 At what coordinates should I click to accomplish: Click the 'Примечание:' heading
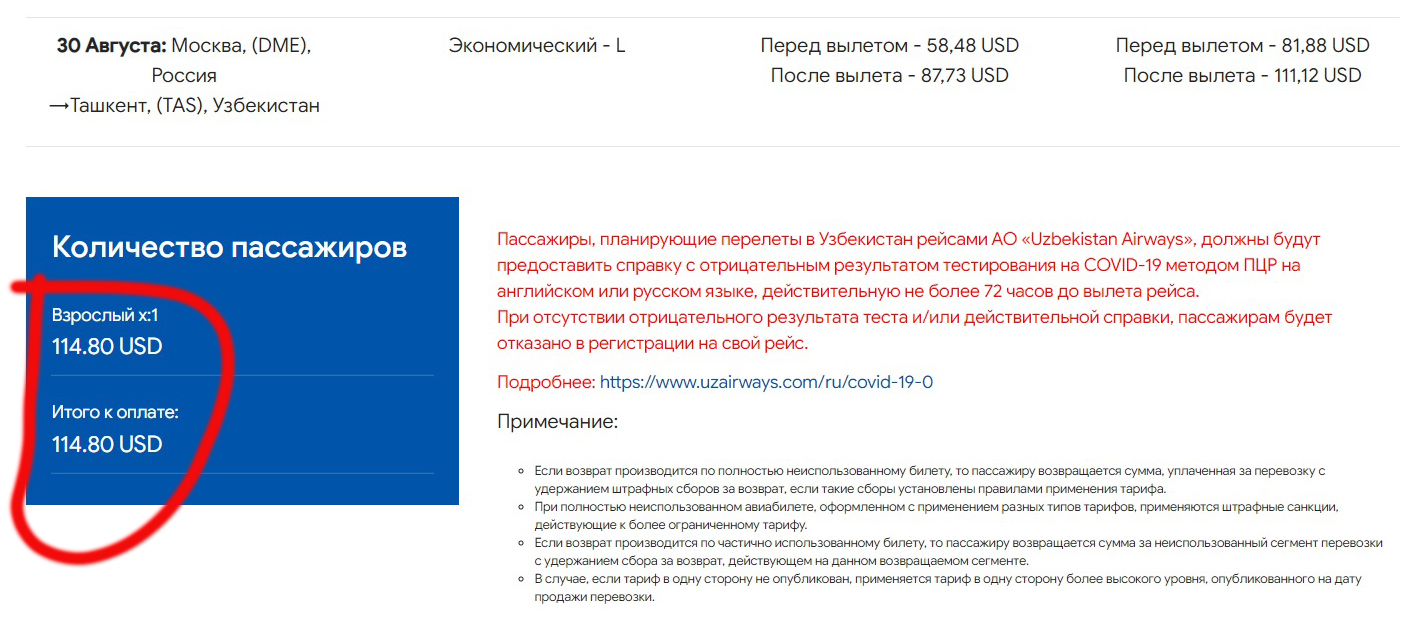click(557, 422)
